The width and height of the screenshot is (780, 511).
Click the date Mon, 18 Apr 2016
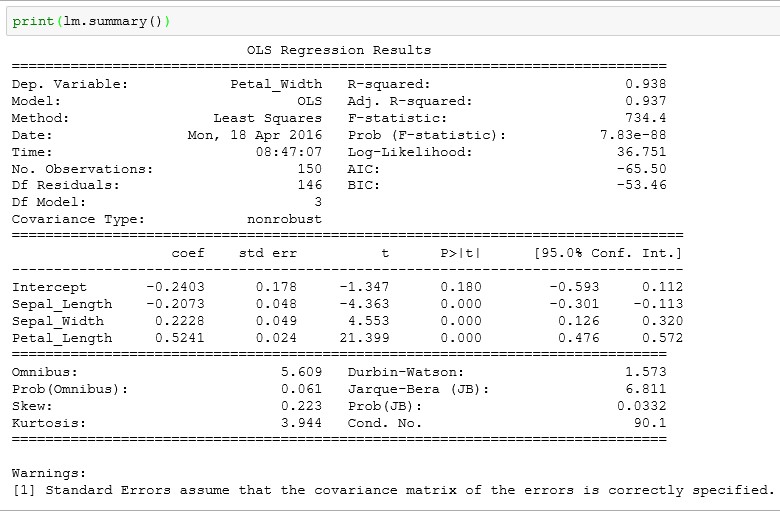click(x=254, y=135)
